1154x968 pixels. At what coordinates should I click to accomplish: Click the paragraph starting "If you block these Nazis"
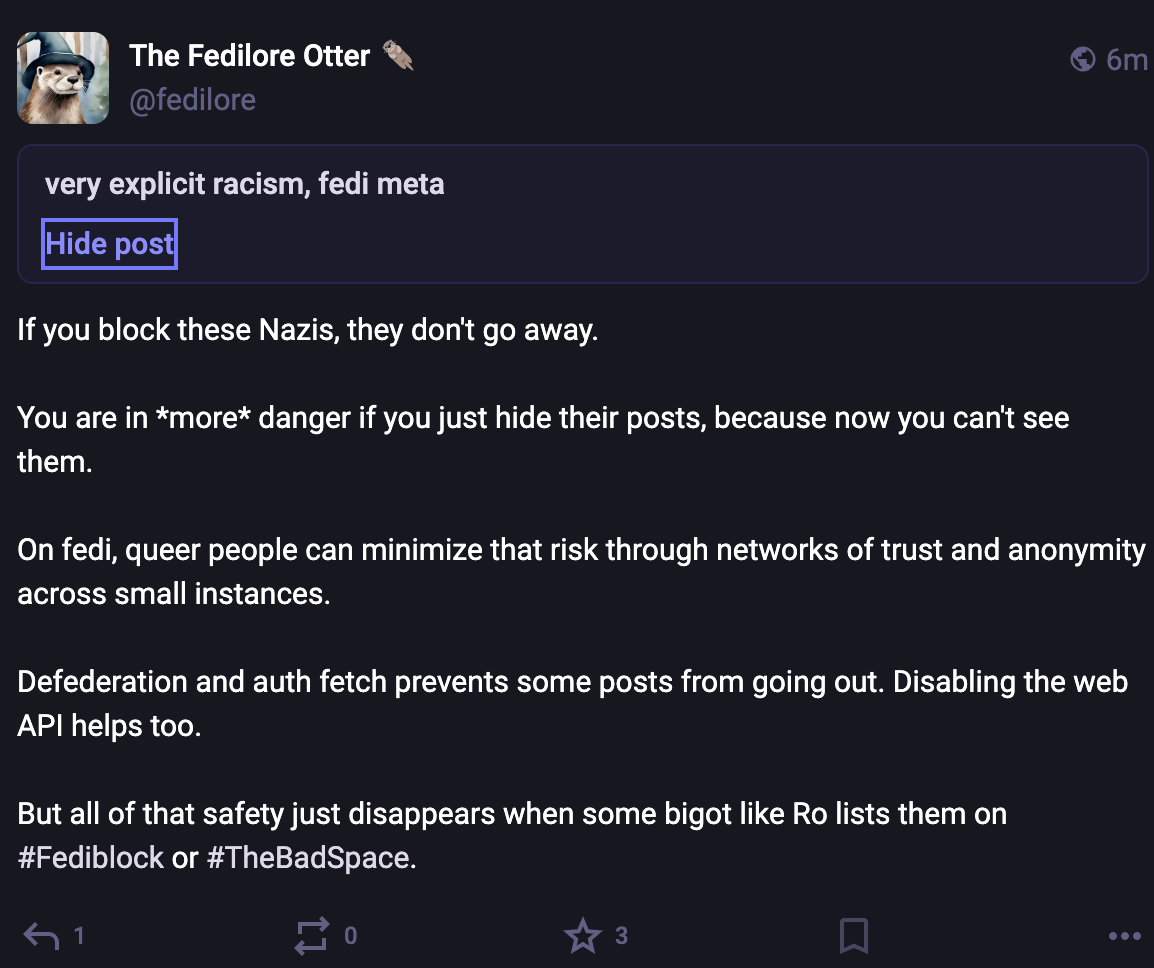click(x=307, y=330)
